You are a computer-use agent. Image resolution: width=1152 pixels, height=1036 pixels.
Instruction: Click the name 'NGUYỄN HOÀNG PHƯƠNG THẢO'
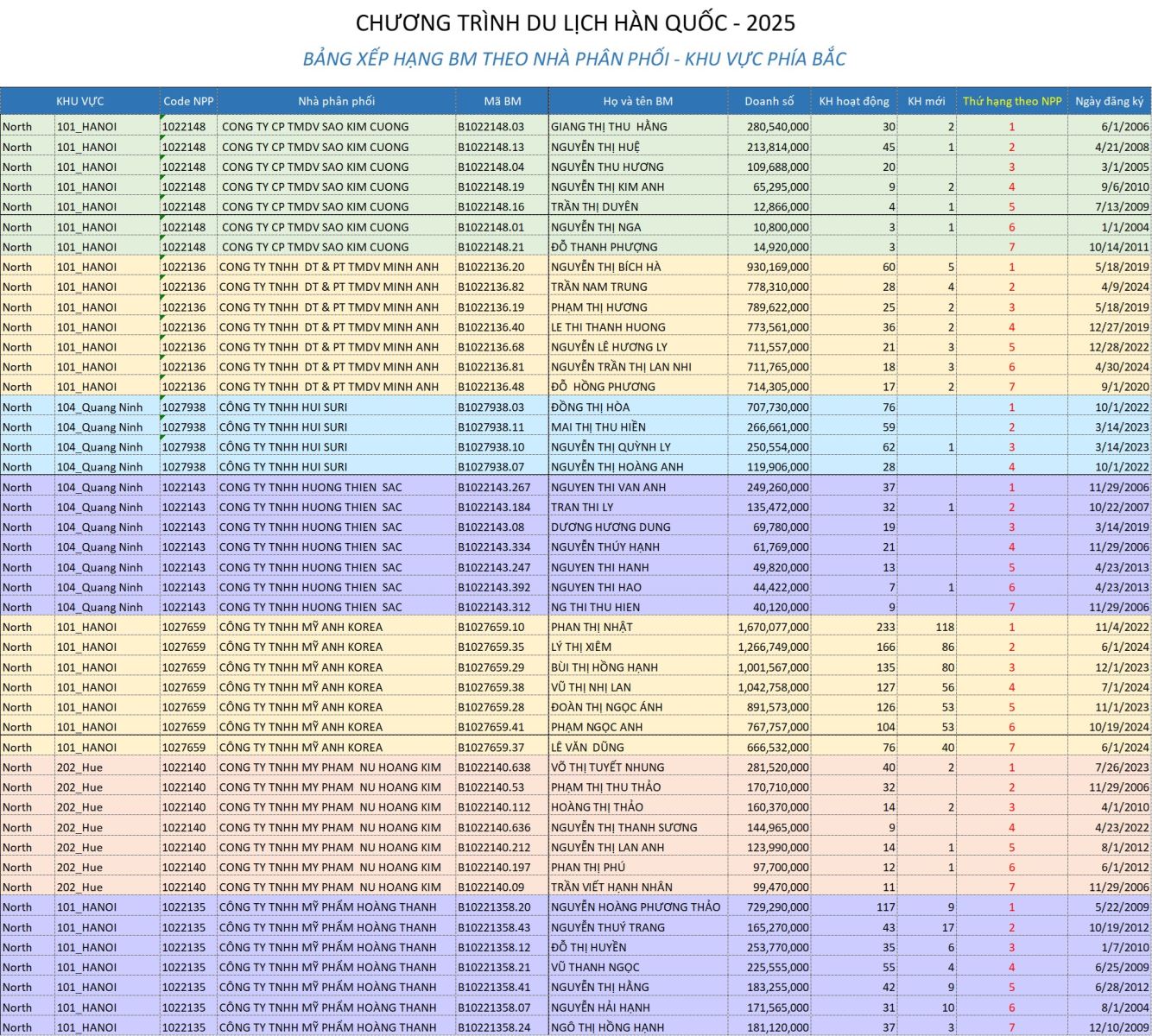[x=636, y=906]
